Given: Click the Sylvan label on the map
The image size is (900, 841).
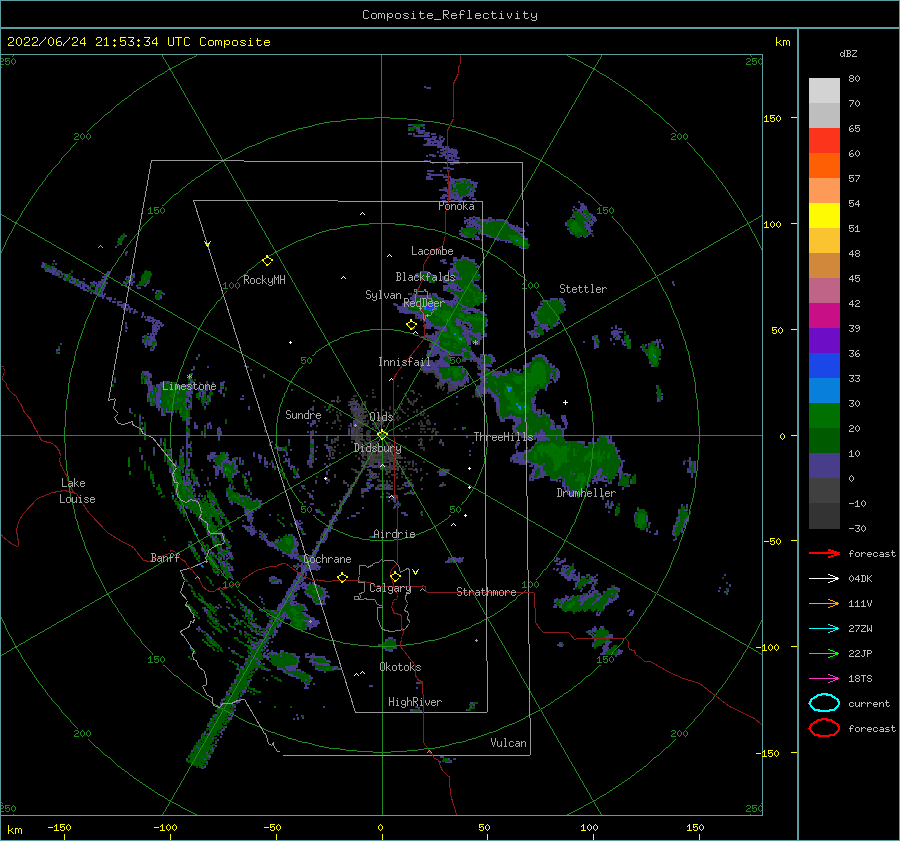Looking at the screenshot, I should click(383, 295).
